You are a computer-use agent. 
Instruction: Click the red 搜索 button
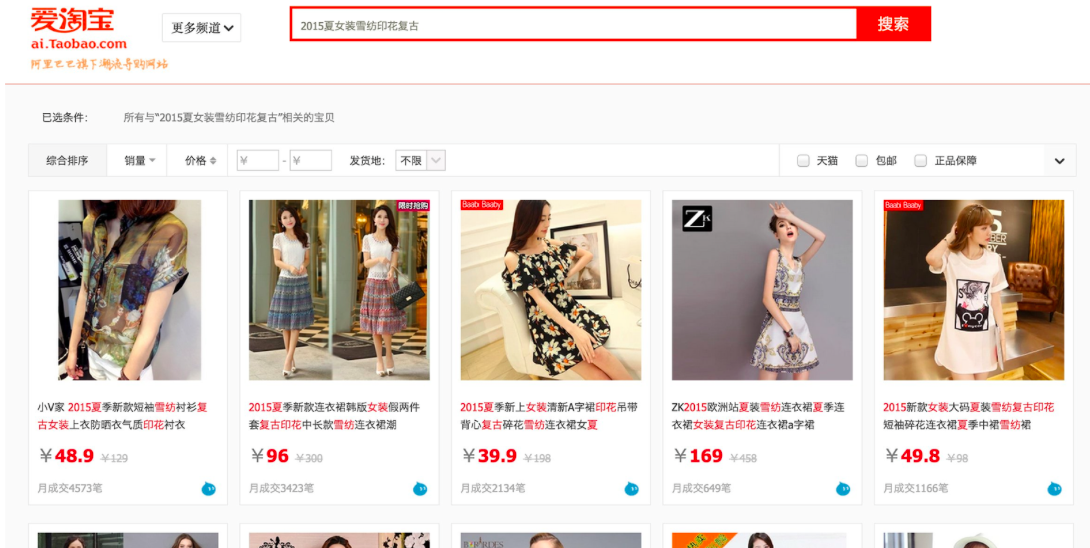893,24
